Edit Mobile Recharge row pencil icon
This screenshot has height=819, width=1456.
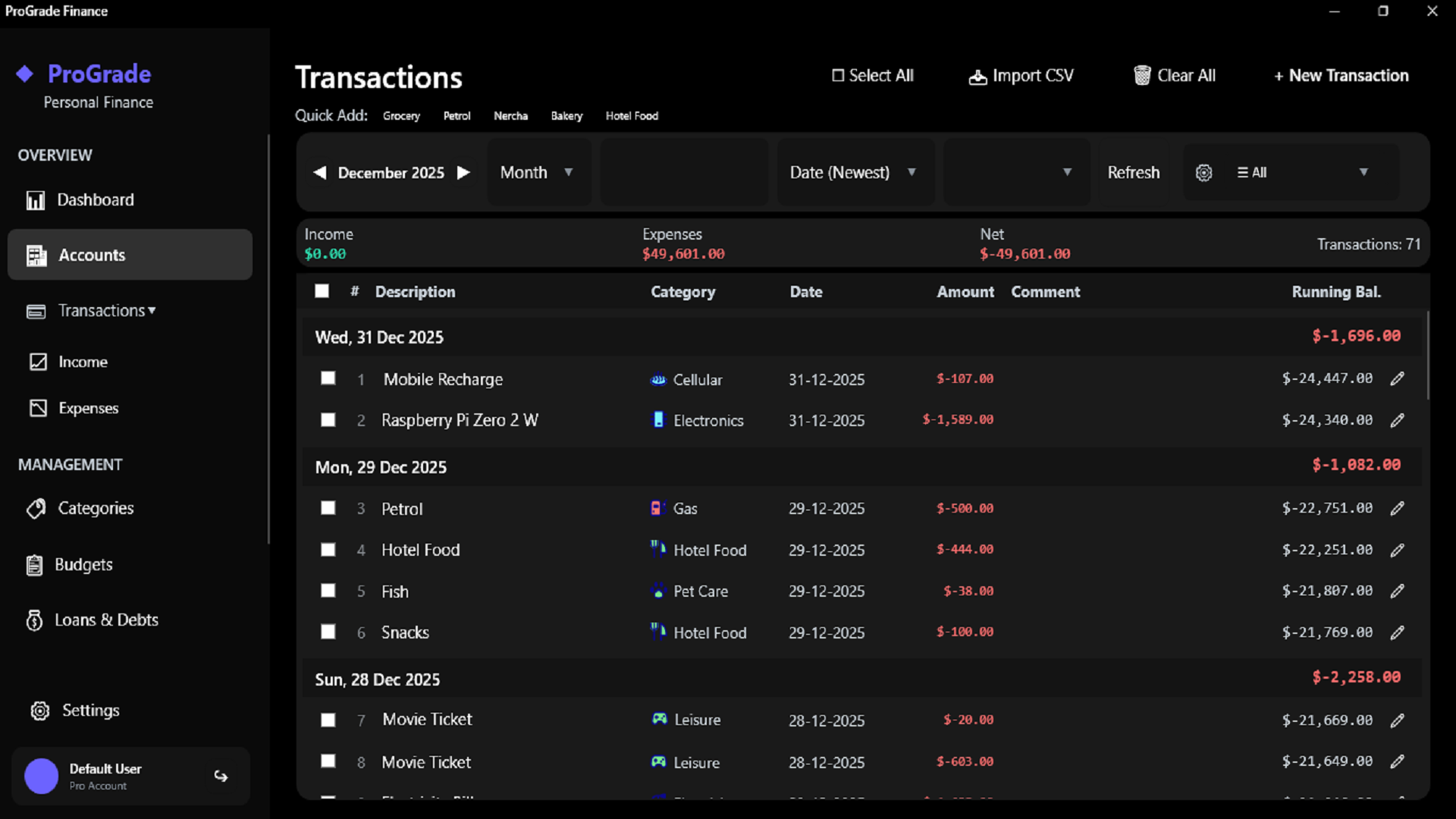tap(1397, 378)
